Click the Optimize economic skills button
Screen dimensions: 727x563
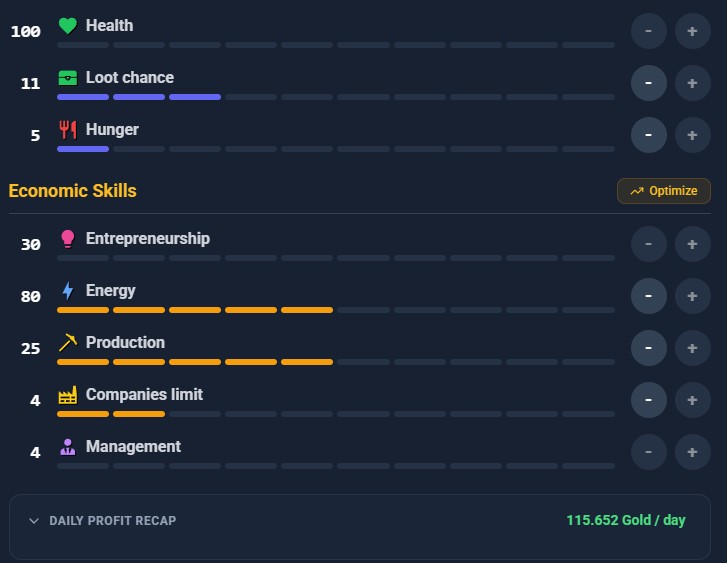point(663,191)
